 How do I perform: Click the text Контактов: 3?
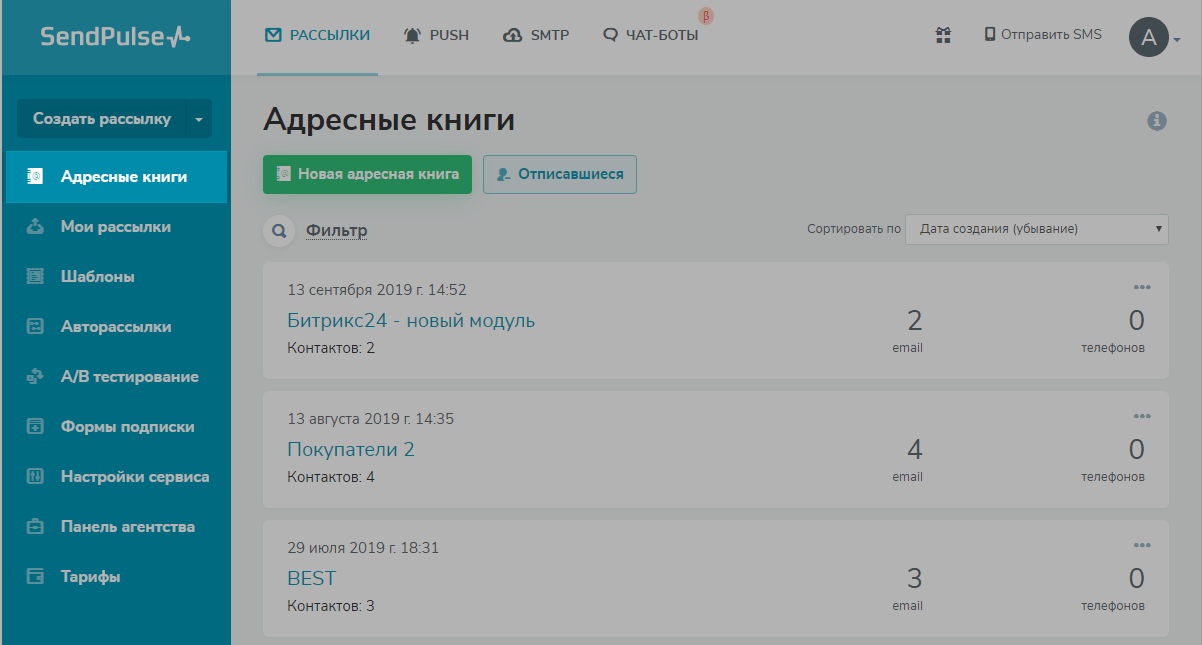point(331,606)
